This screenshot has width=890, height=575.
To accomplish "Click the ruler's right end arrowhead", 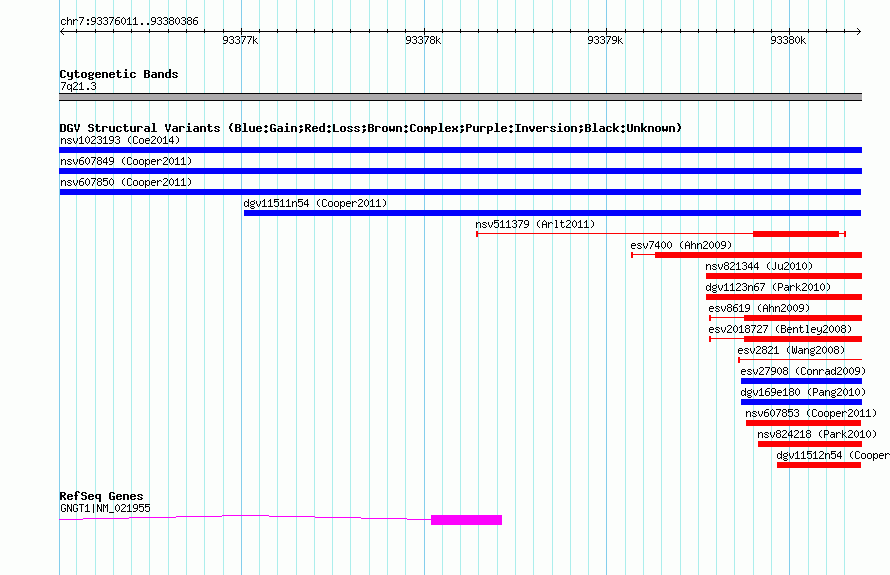I will [859, 32].
